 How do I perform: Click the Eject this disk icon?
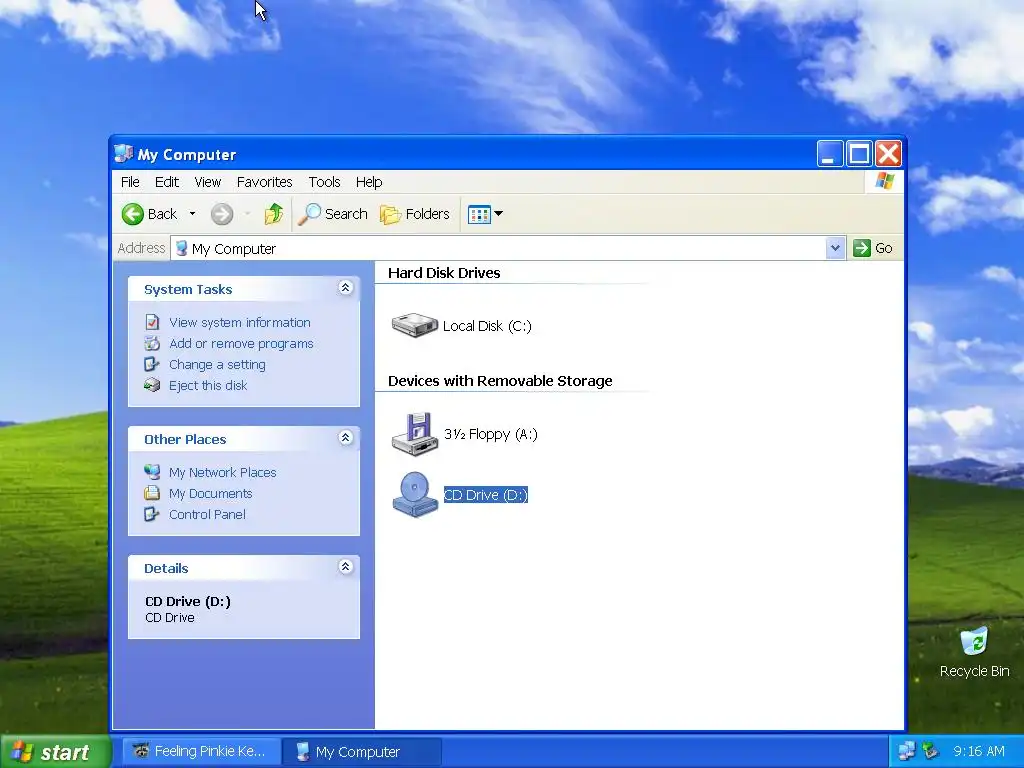tap(152, 385)
